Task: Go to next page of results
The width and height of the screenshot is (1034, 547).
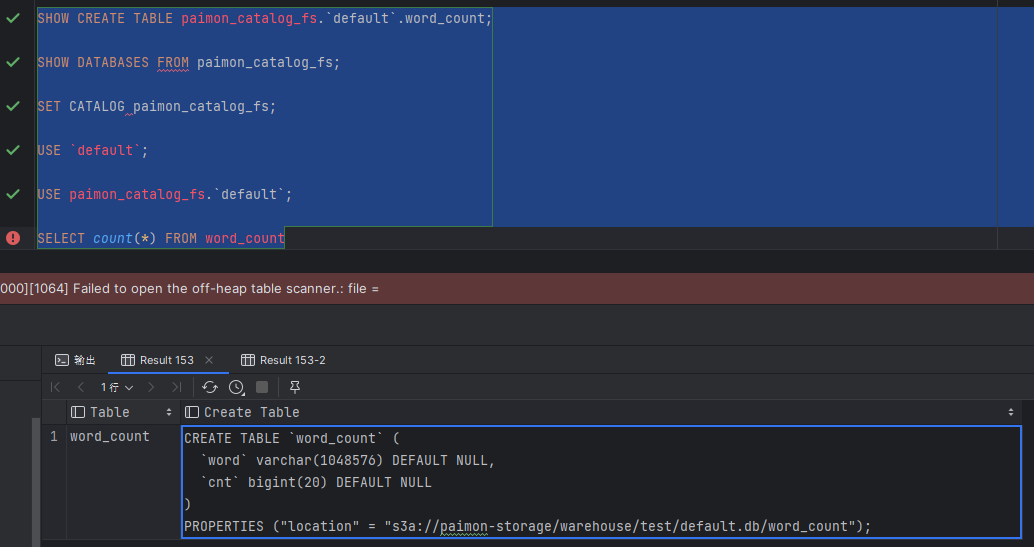Action: pyautogui.click(x=151, y=387)
